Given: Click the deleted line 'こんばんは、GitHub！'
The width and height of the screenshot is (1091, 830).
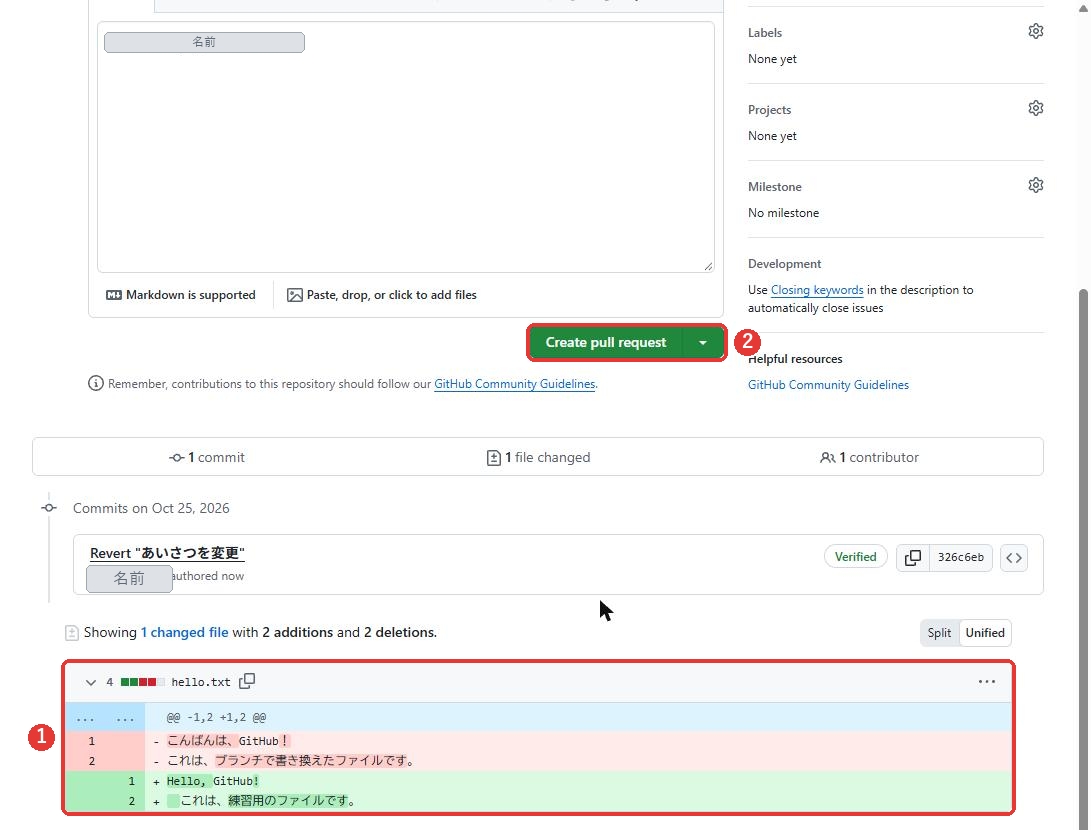Looking at the screenshot, I should (x=229, y=741).
